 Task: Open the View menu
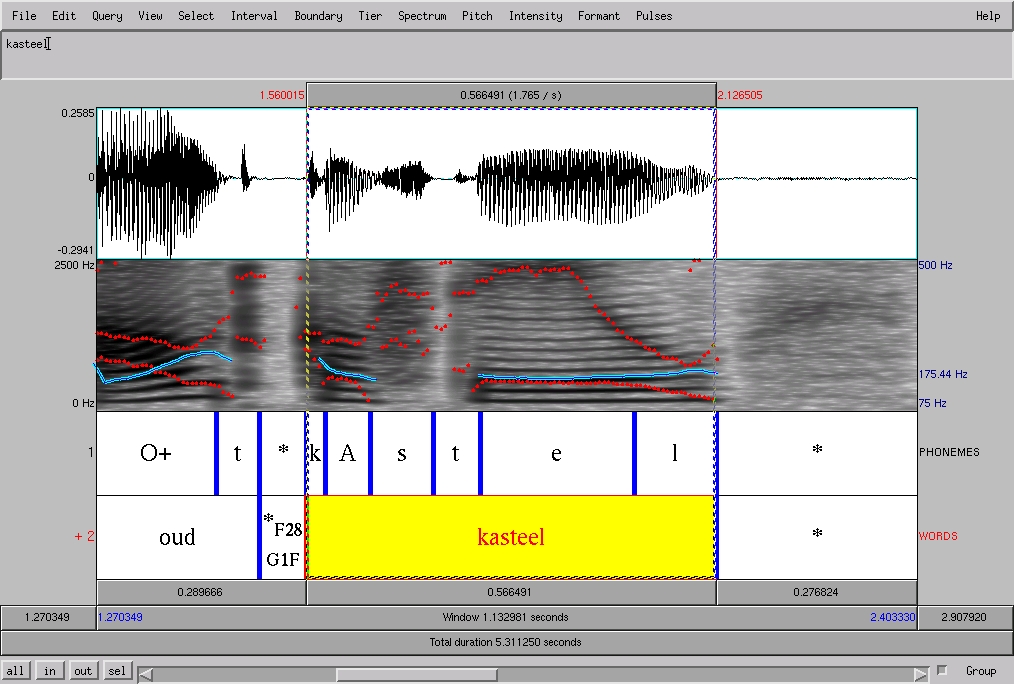pyautogui.click(x=150, y=16)
